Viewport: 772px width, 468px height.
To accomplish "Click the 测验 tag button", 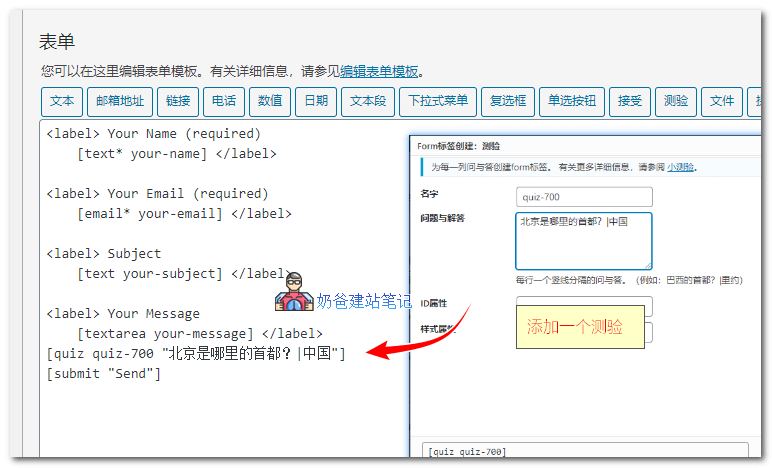I will [x=676, y=101].
